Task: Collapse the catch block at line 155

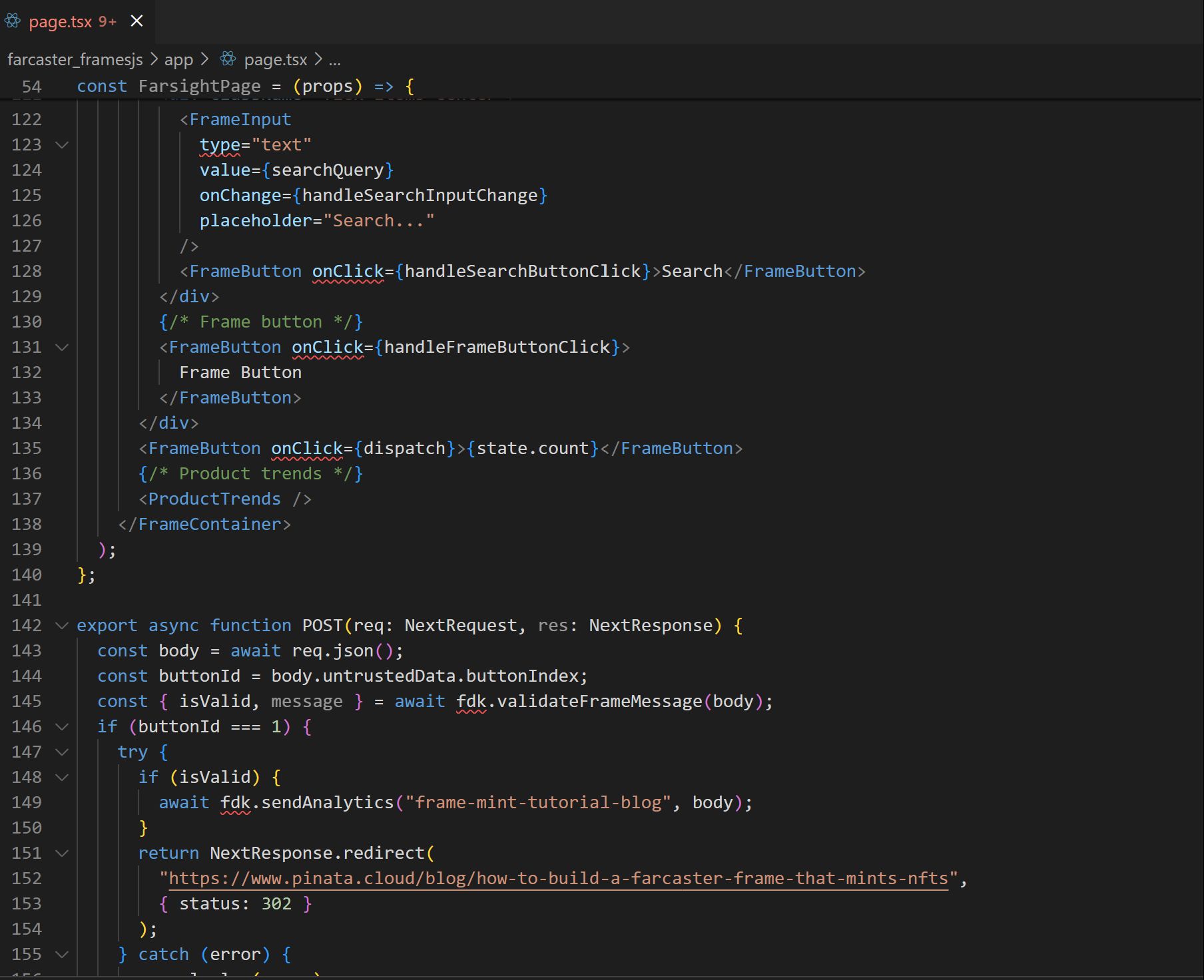Action: click(x=62, y=954)
